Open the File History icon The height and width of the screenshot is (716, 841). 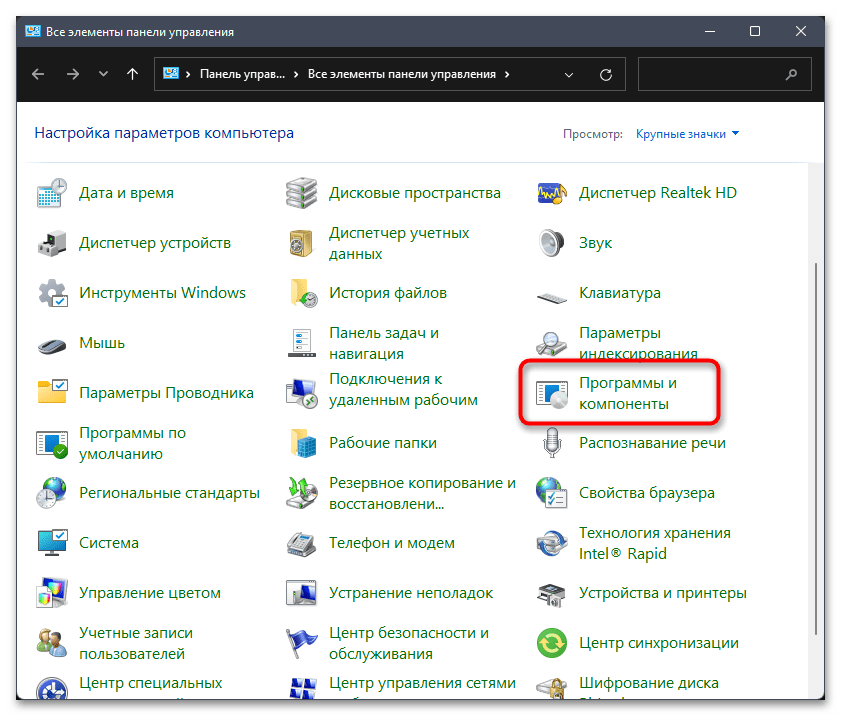coord(302,293)
